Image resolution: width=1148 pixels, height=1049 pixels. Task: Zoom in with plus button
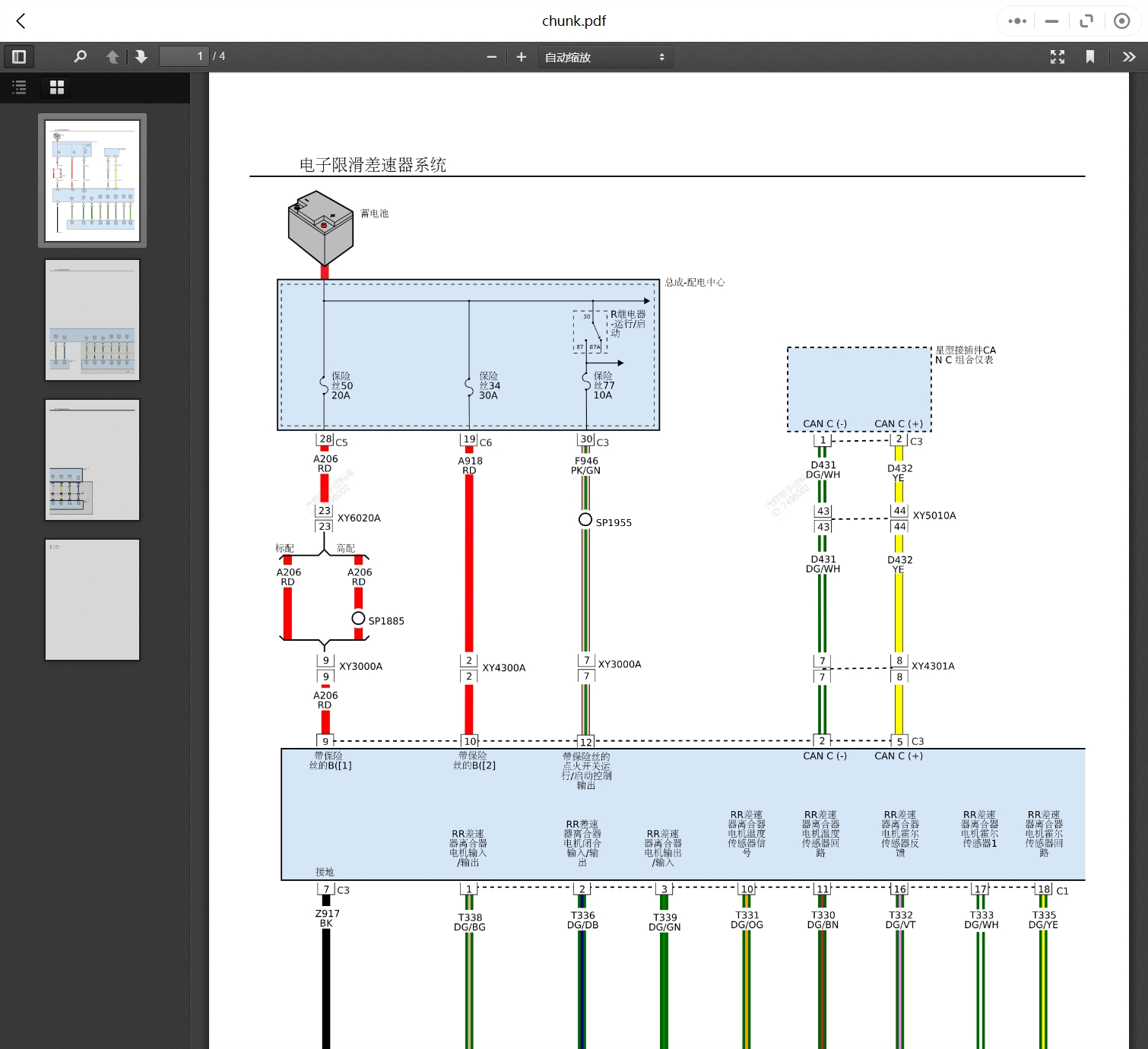pyautogui.click(x=522, y=57)
